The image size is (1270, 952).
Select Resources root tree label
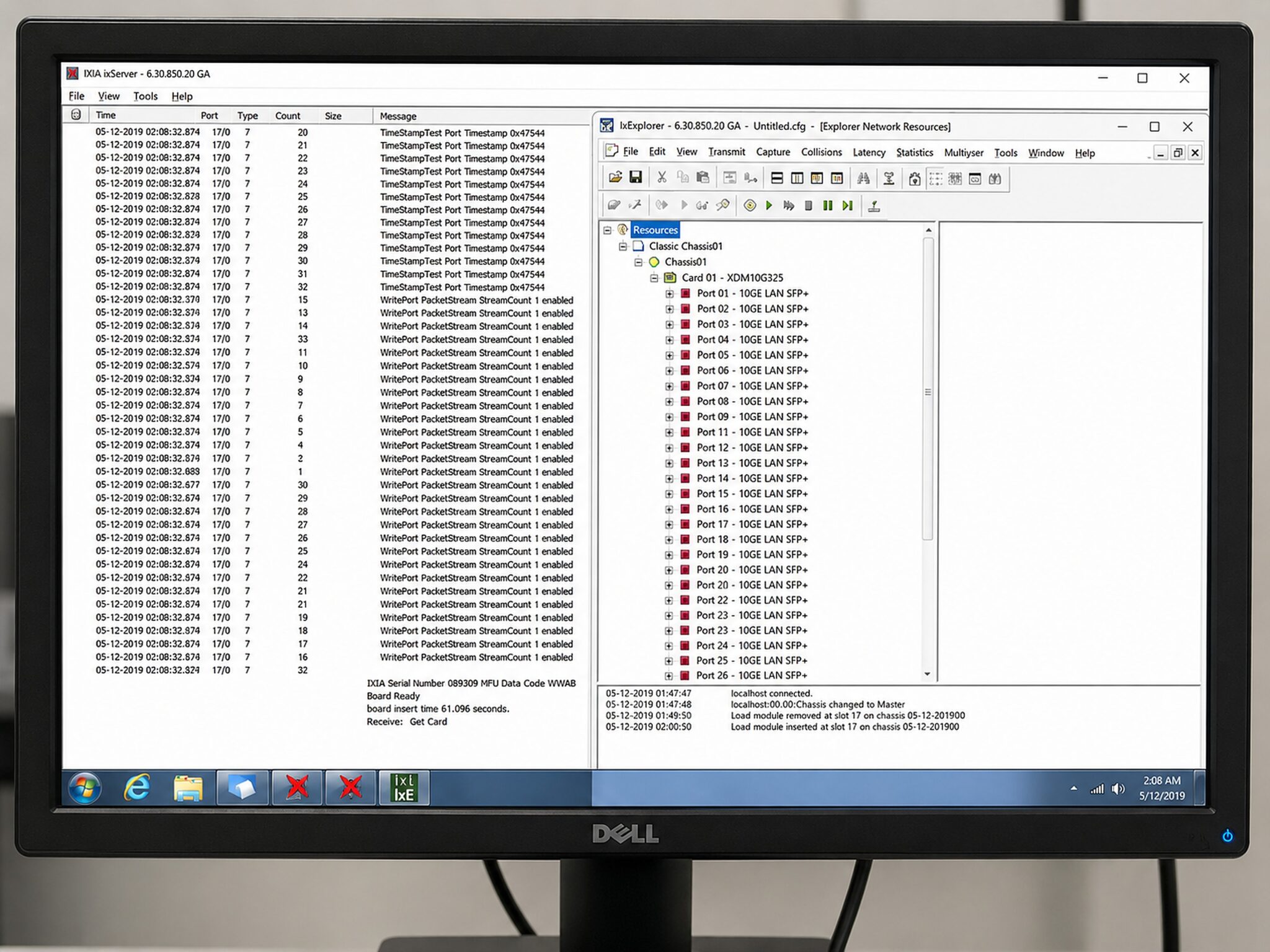click(655, 230)
